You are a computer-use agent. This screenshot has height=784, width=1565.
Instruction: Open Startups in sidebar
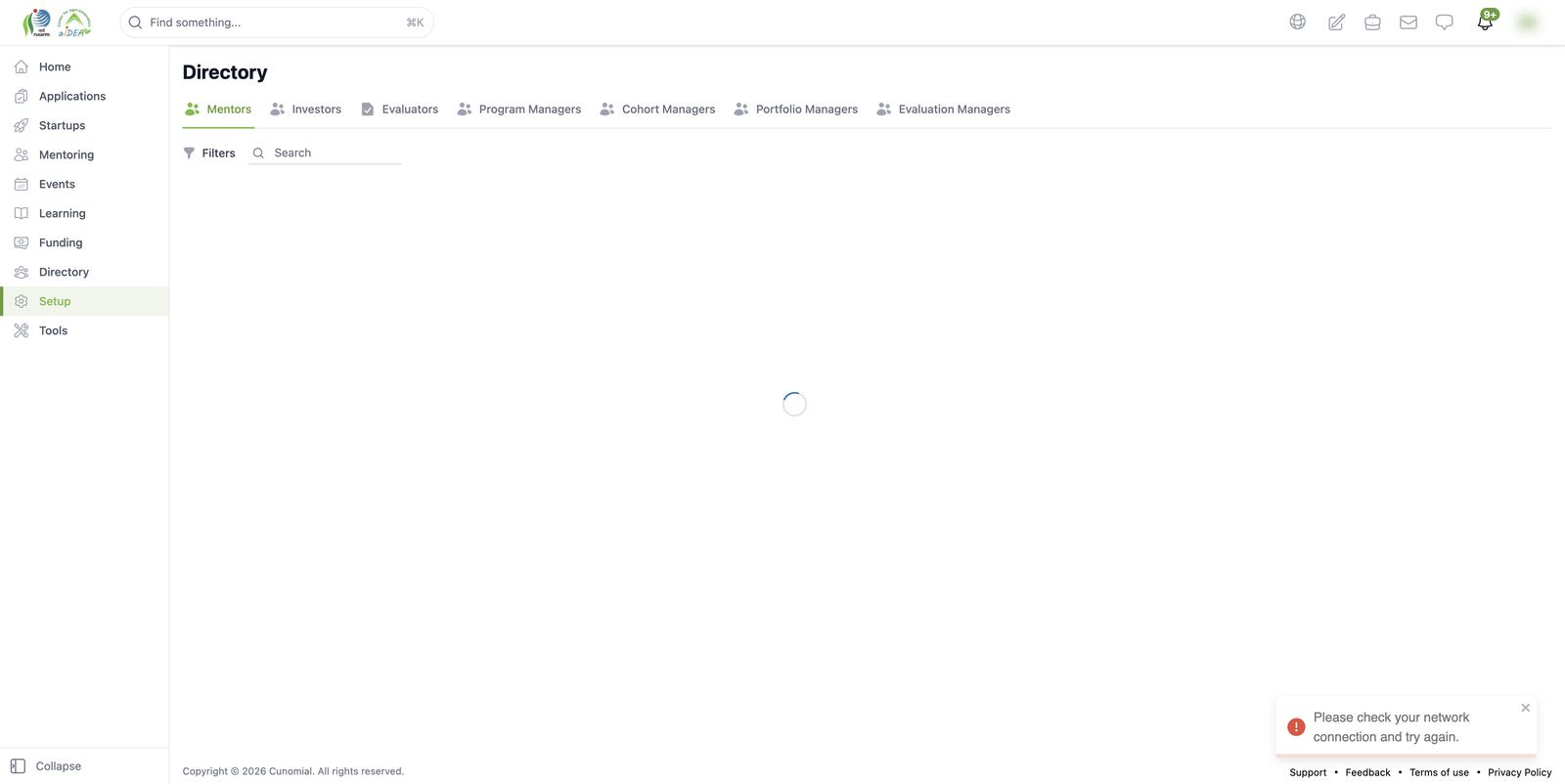click(84, 125)
